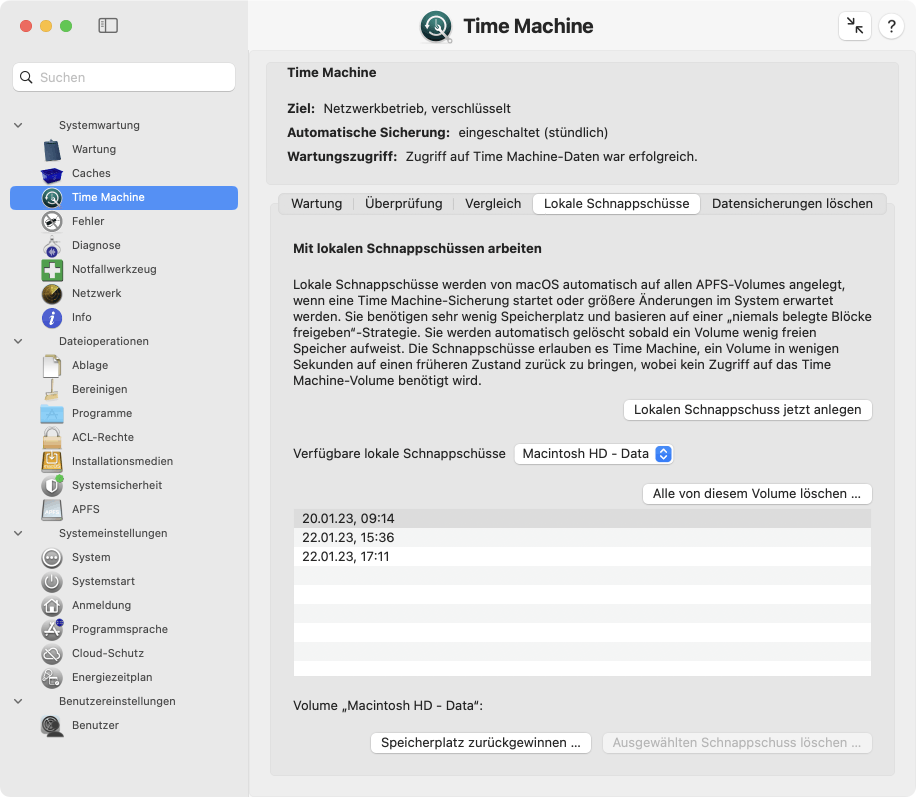The width and height of the screenshot is (916, 797).
Task: Open Cloud-Schutz label in sidebar
Action: click(x=107, y=653)
